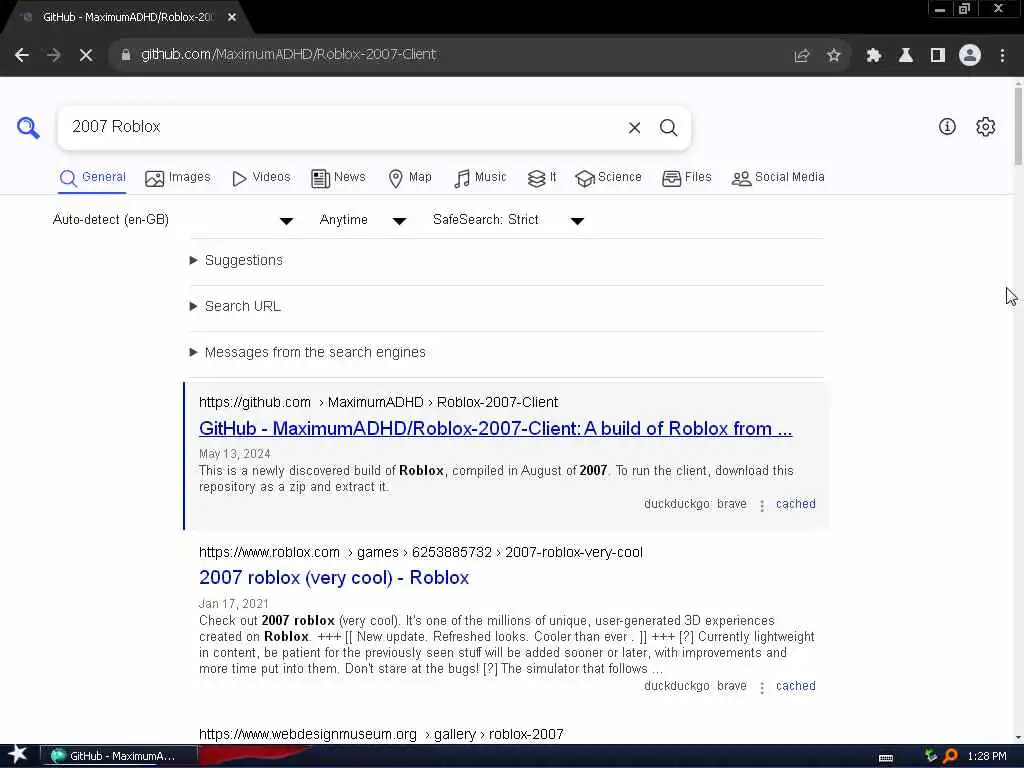Viewport: 1024px width, 768px height.
Task: Stop page loading with the X button
Action: (x=86, y=55)
